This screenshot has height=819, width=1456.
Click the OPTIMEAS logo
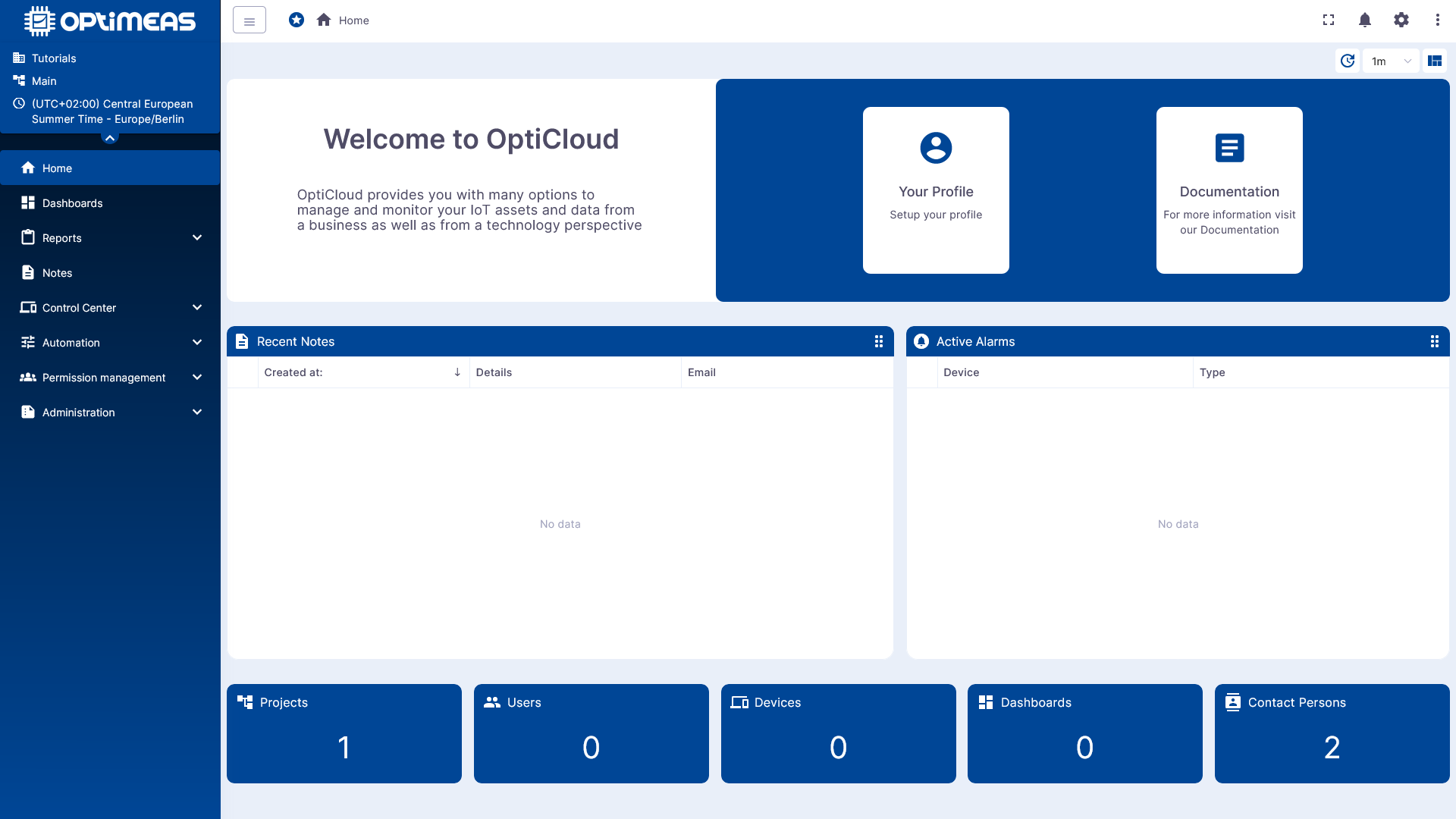click(110, 21)
